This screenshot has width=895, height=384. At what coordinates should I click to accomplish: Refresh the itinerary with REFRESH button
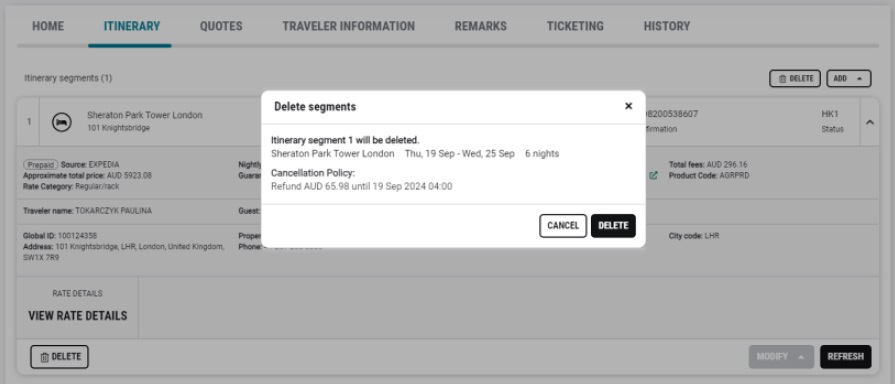(x=845, y=357)
